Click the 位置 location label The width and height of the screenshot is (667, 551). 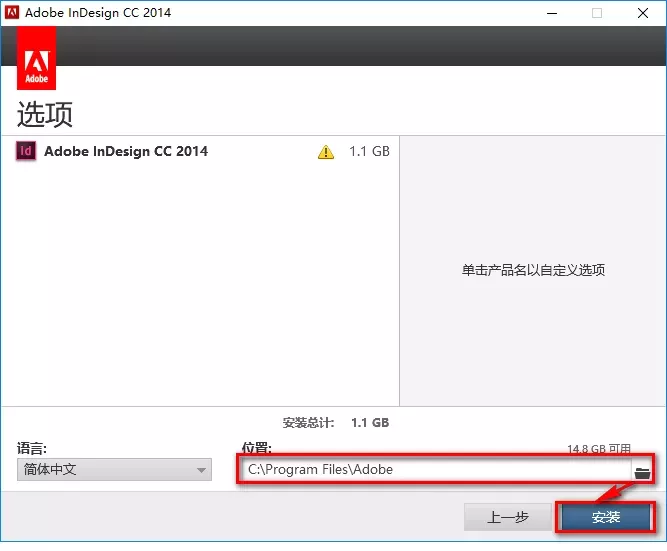[256, 449]
